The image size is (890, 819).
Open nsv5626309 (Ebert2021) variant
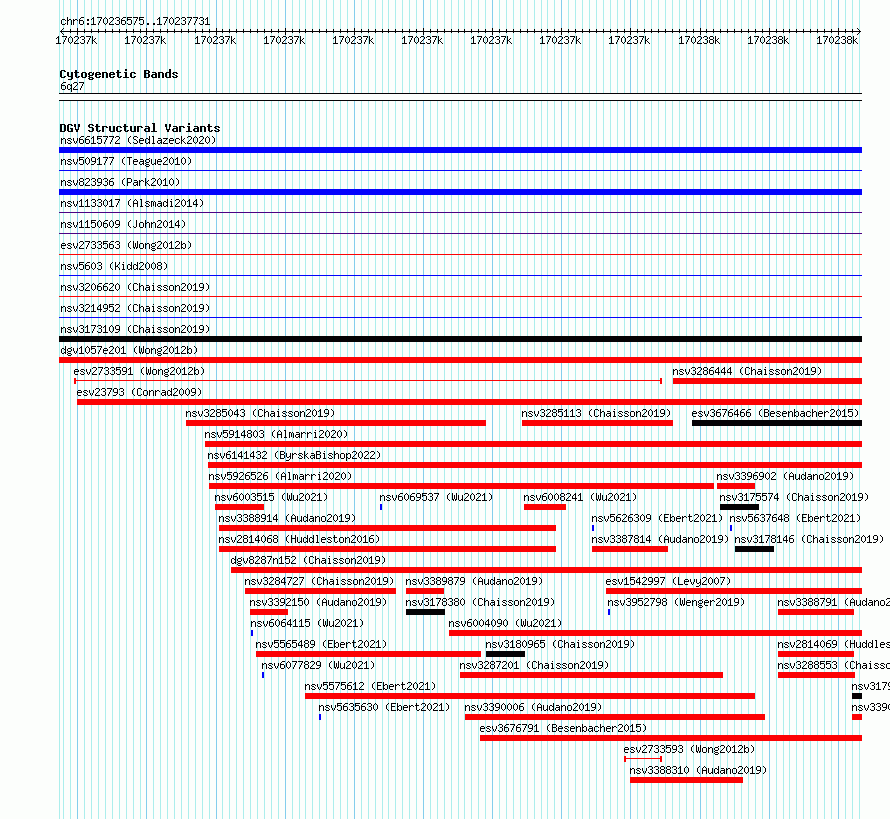[x=657, y=518]
